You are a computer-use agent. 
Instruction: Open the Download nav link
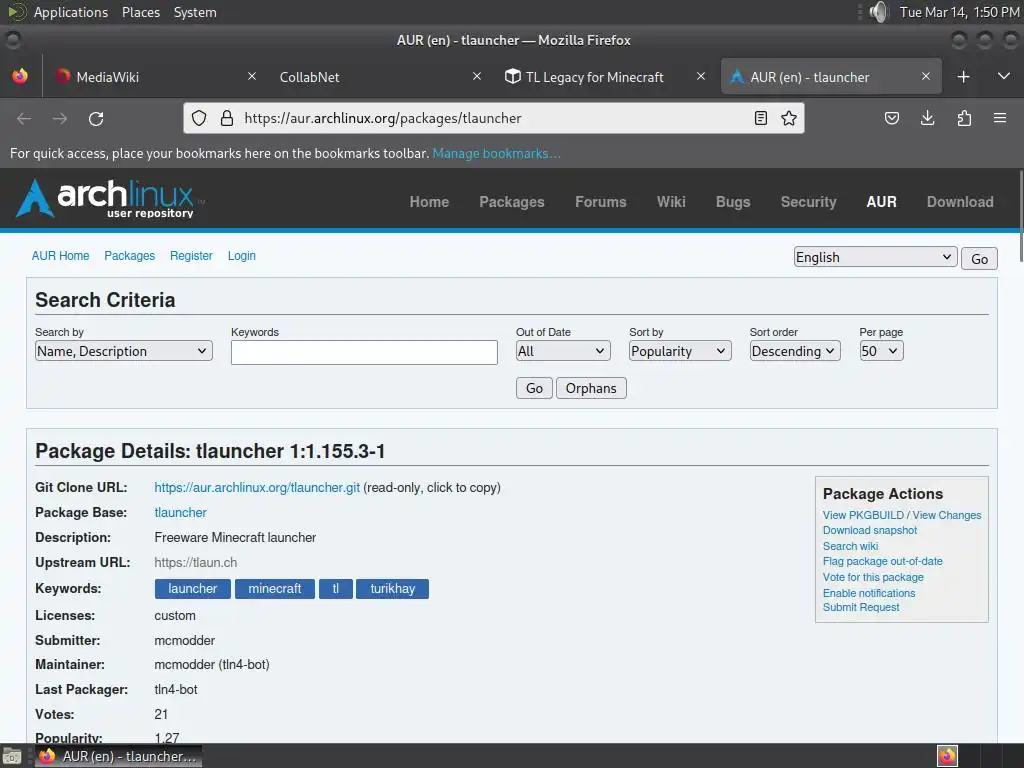pos(960,202)
